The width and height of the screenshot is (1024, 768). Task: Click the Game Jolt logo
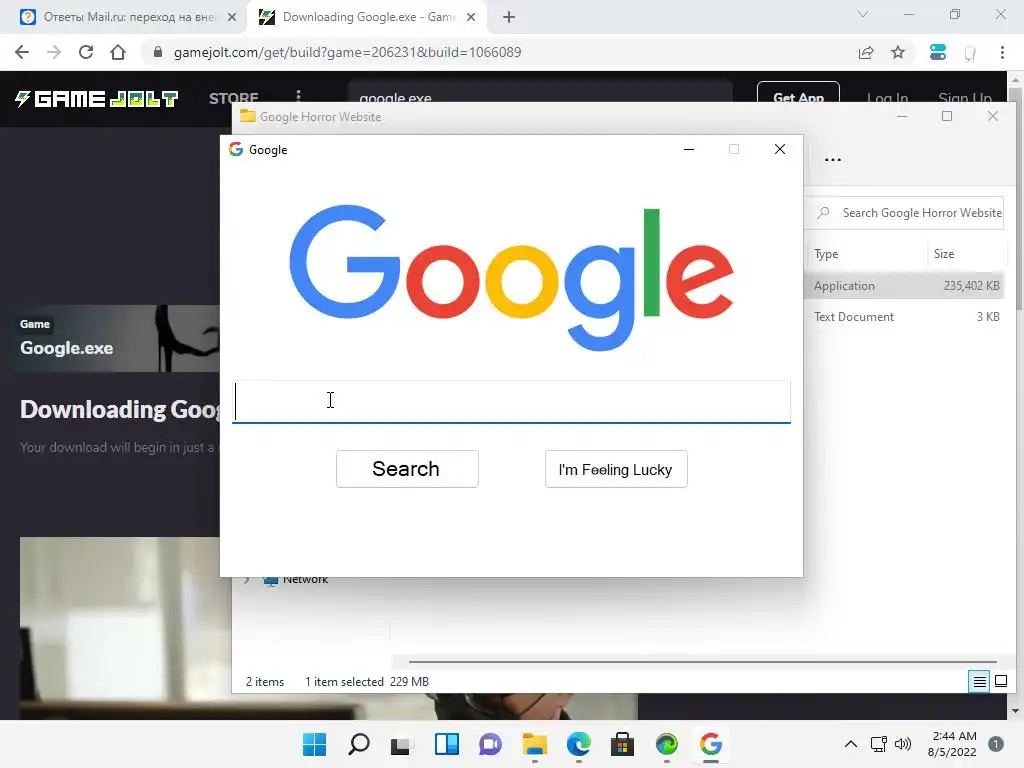coord(97,99)
